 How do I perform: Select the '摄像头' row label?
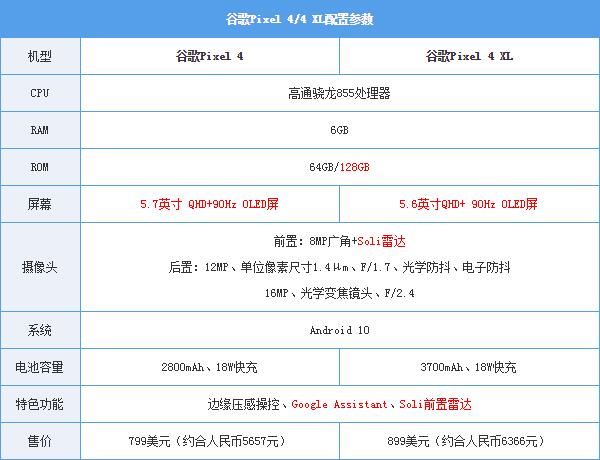point(39,267)
